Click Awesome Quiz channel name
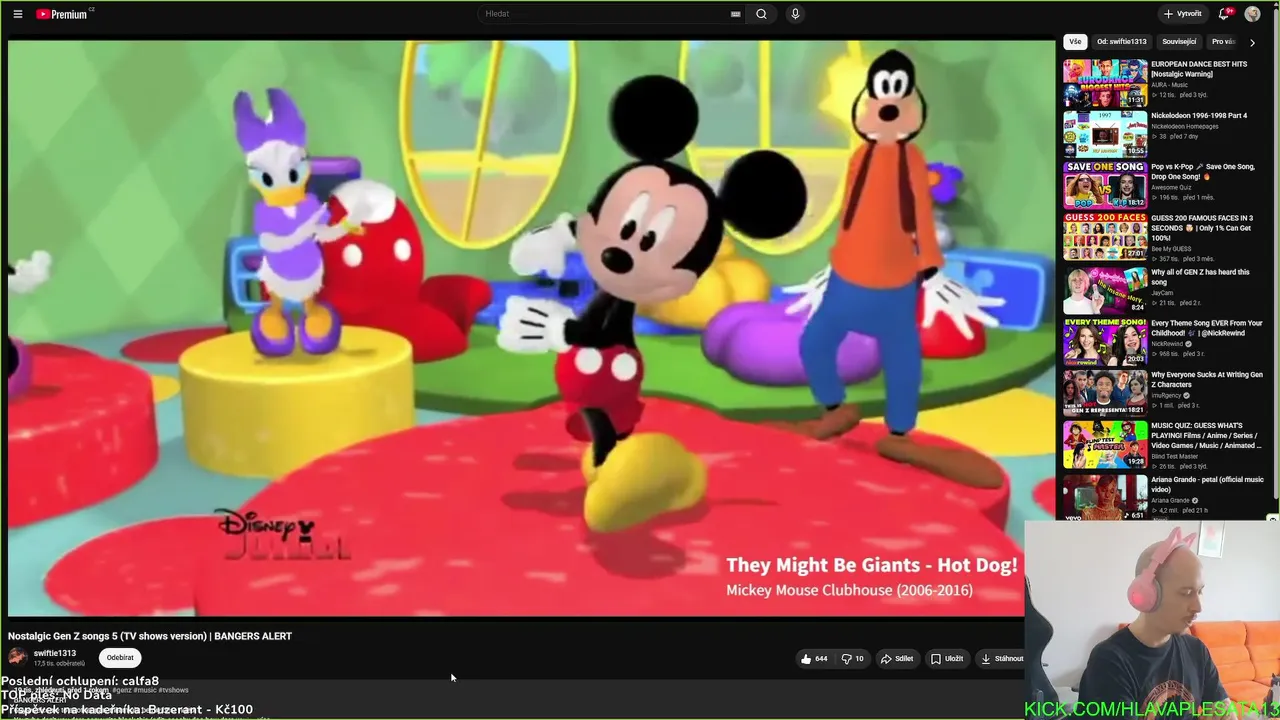The height and width of the screenshot is (720, 1280). coord(1170,187)
